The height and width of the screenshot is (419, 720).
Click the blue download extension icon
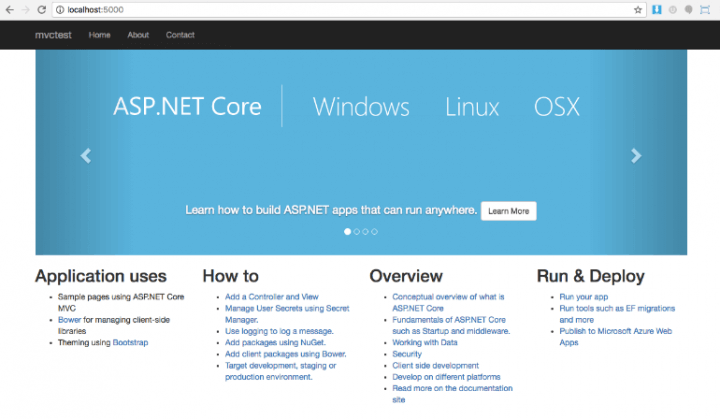tap(657, 10)
